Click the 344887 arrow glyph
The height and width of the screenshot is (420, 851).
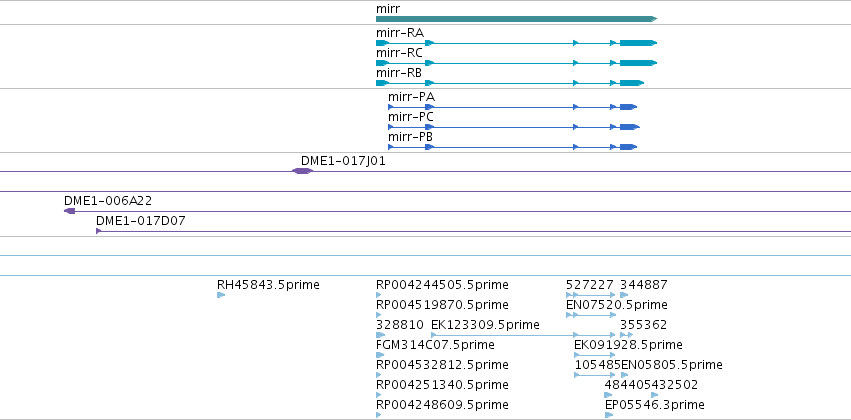[x=624, y=295]
